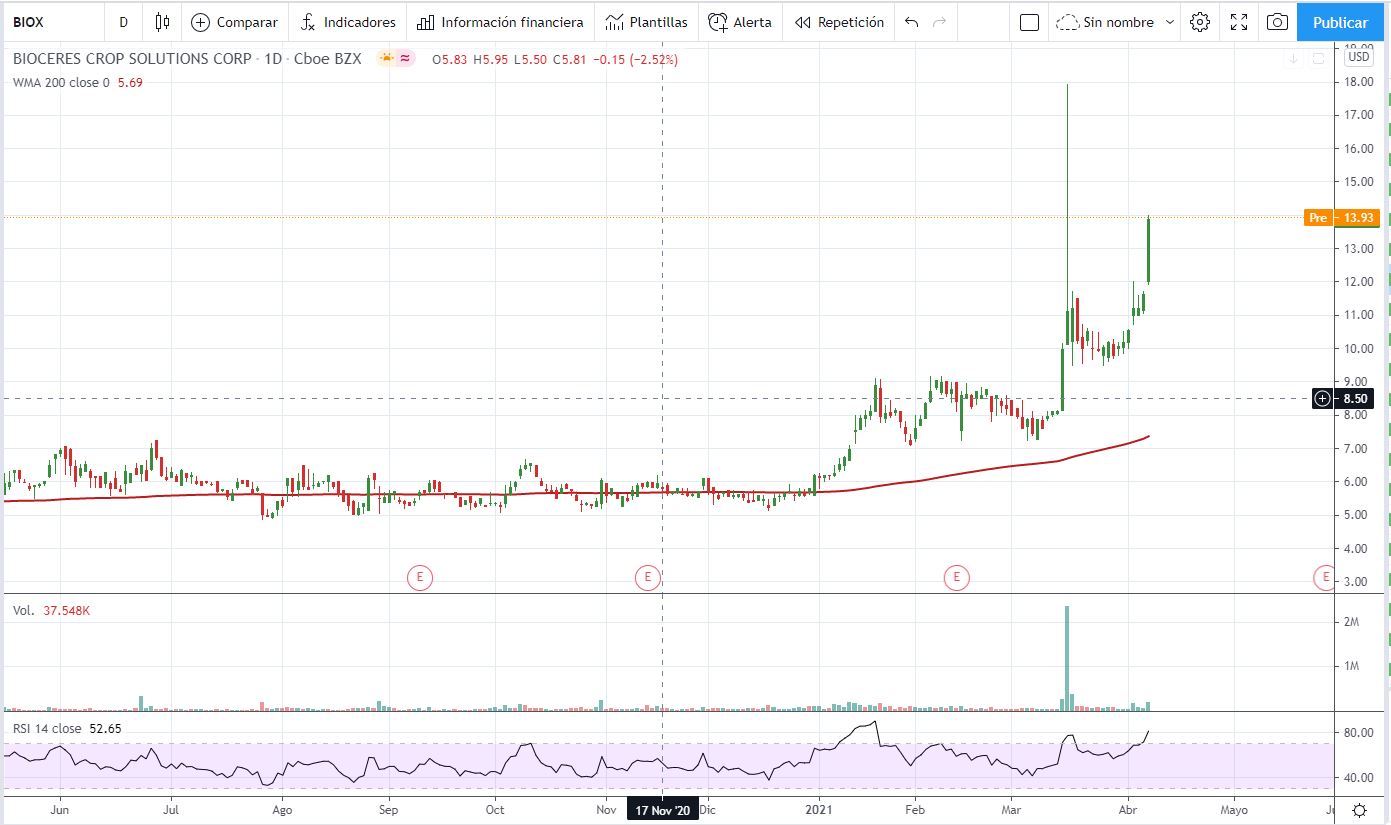Open the D timeframe interval dropdown
This screenshot has width=1391, height=825.
click(x=123, y=22)
